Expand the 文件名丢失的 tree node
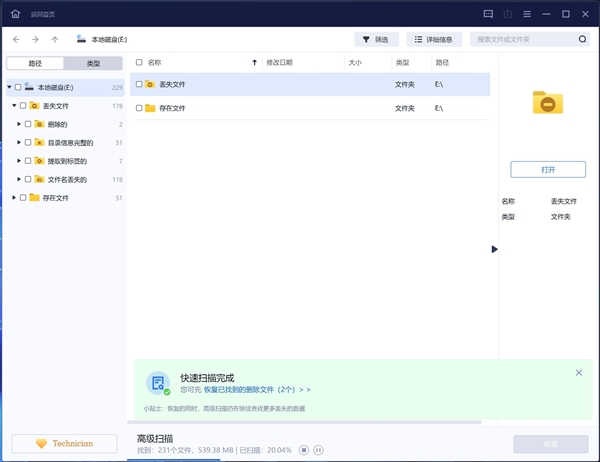Viewport: 600px width, 462px height. pyautogui.click(x=19, y=179)
